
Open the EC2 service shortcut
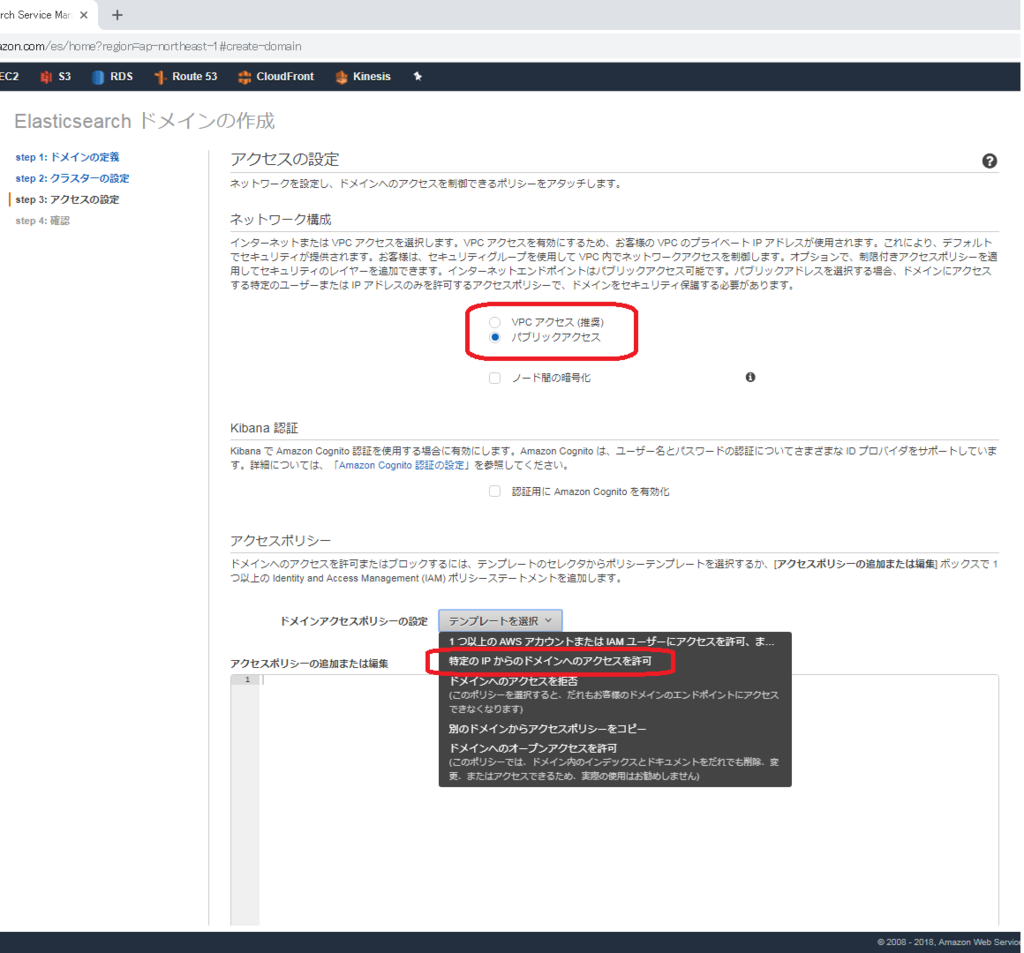(x=9, y=76)
